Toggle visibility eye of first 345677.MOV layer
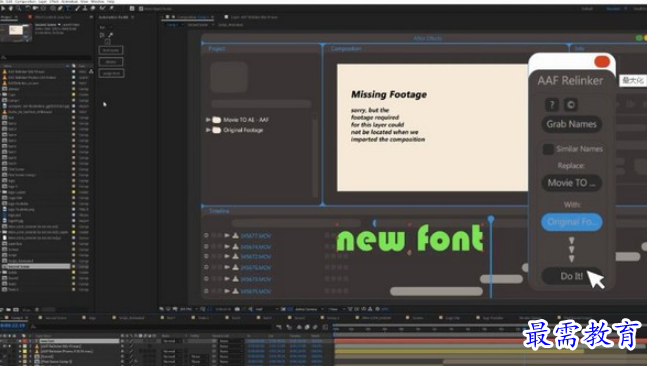Image resolution: width=647 pixels, height=366 pixels. pyautogui.click(x=206, y=236)
